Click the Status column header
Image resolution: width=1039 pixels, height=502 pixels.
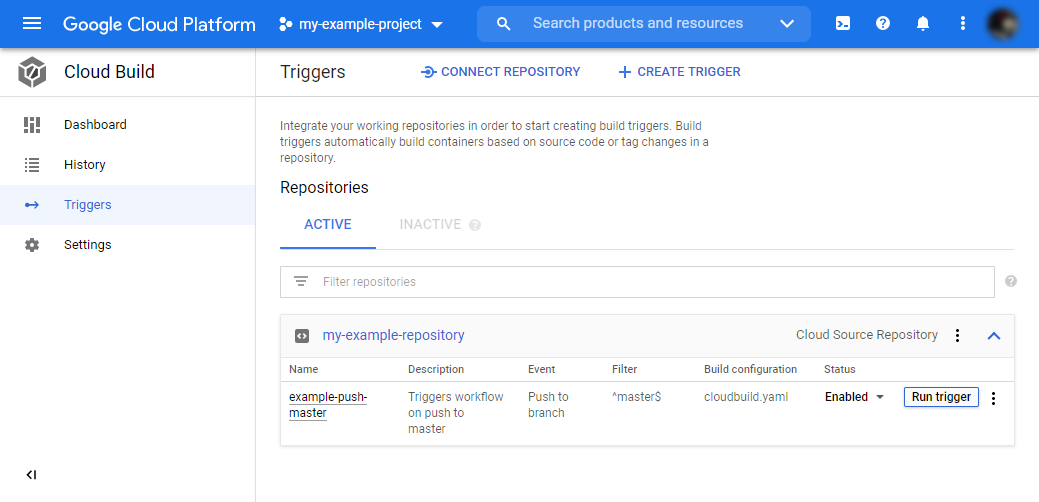click(840, 369)
